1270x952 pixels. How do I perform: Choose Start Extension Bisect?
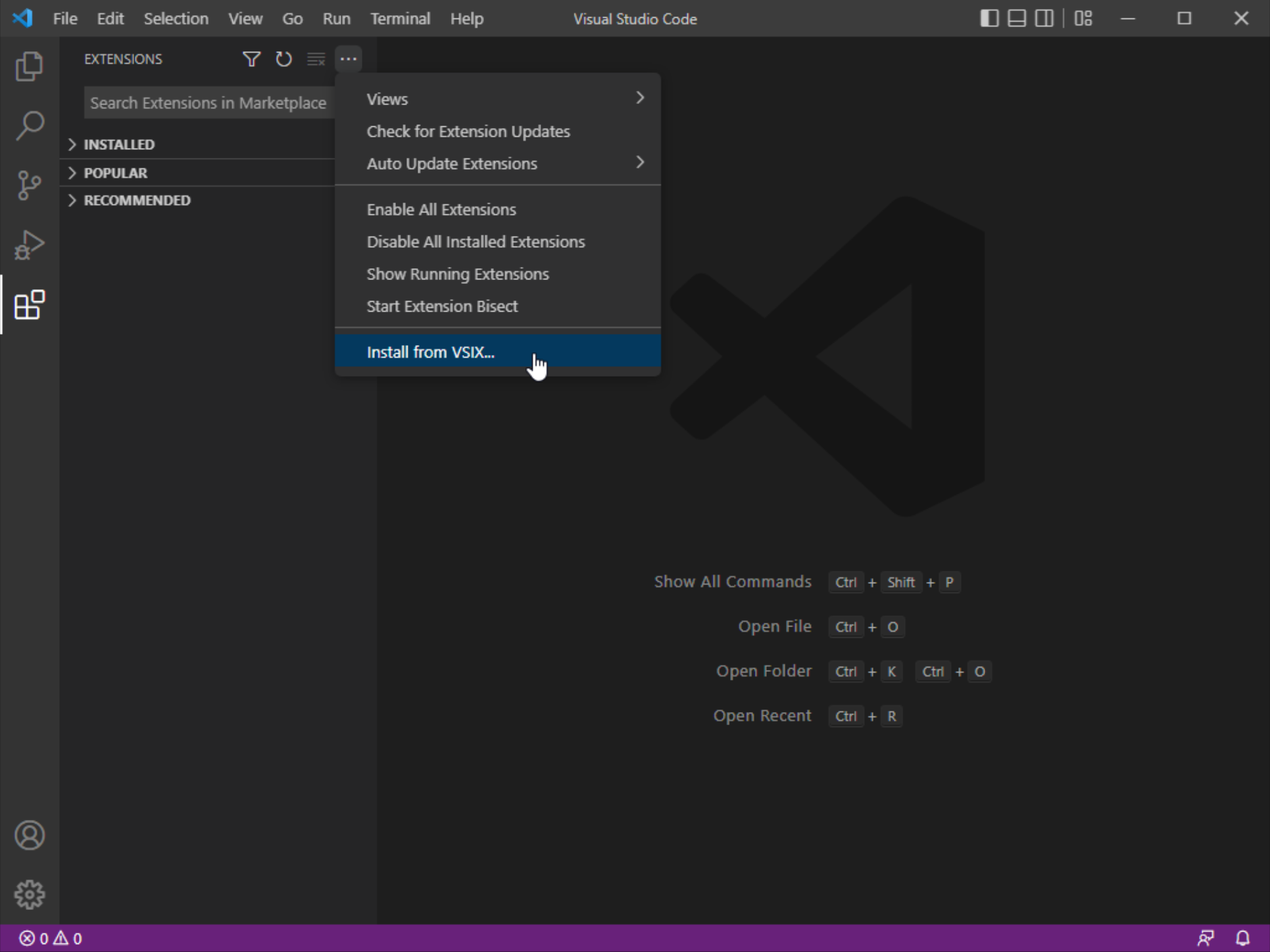(x=498, y=306)
